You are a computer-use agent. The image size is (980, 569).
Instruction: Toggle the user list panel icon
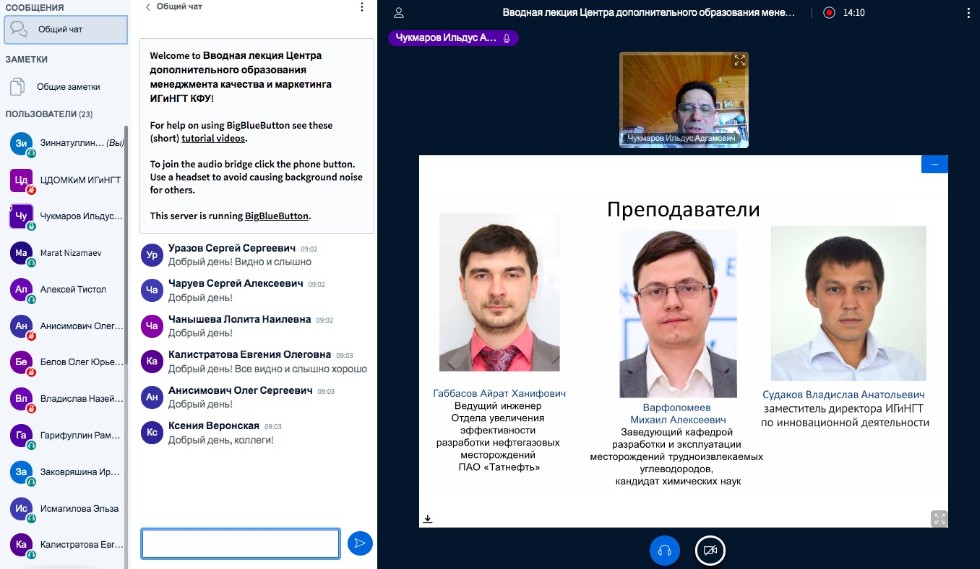coord(399,13)
